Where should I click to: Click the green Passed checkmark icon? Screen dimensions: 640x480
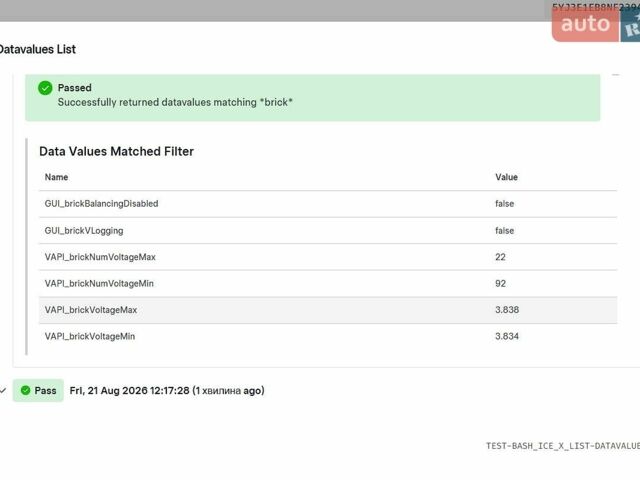point(45,88)
